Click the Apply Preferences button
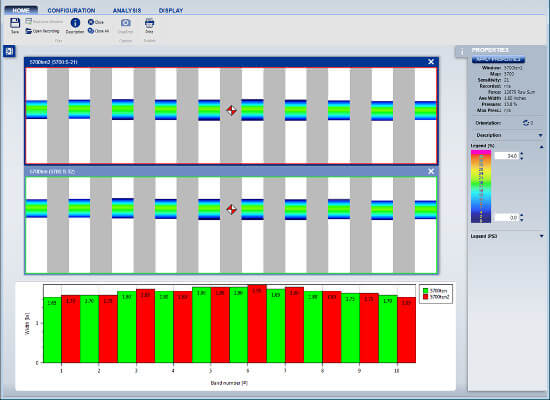Viewport: 550px width, 400px height. click(x=498, y=60)
